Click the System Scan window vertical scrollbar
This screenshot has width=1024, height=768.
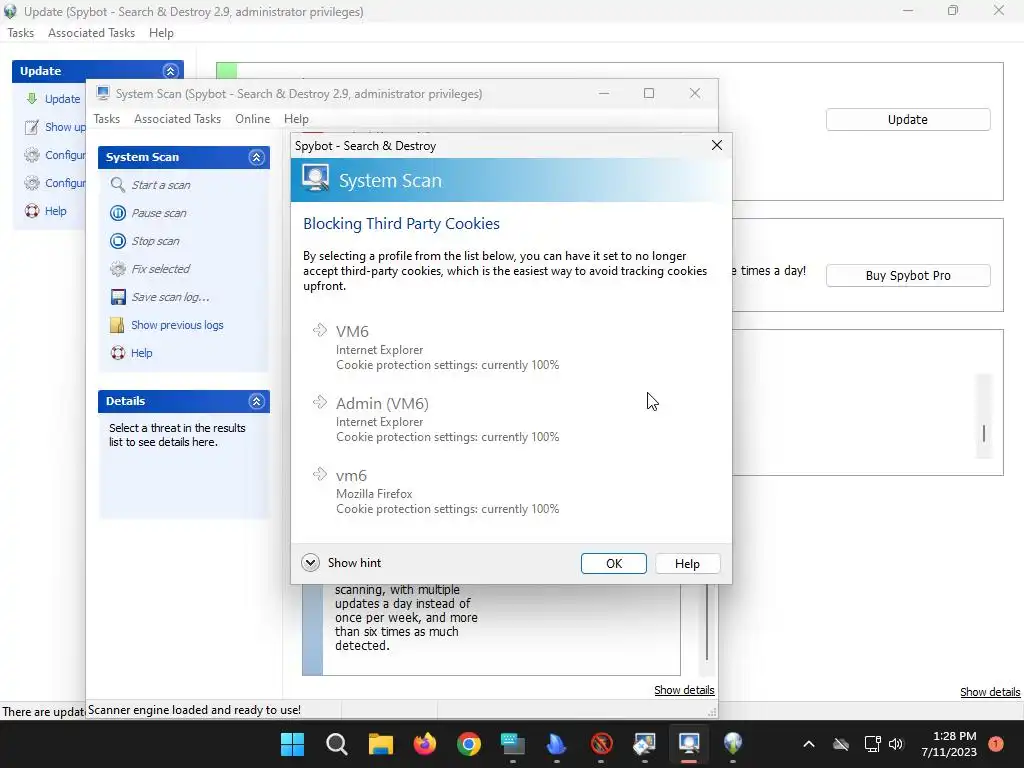[x=707, y=624]
